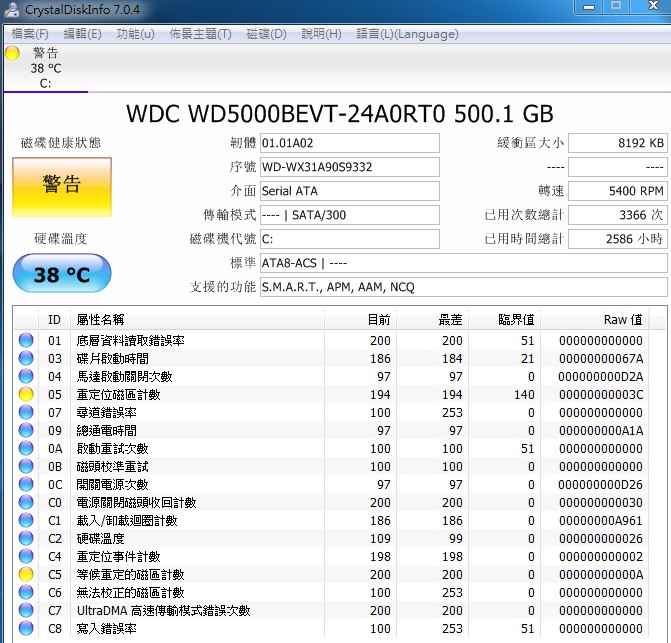Screen dimensions: 671x643
Task: Click the power on count field 3366 次
Action: pyautogui.click(x=618, y=215)
